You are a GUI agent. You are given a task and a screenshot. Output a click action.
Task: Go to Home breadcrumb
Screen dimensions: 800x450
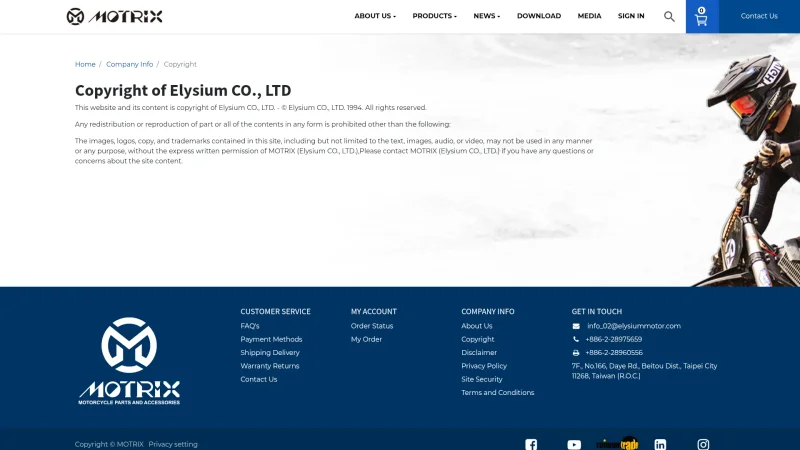tap(85, 64)
